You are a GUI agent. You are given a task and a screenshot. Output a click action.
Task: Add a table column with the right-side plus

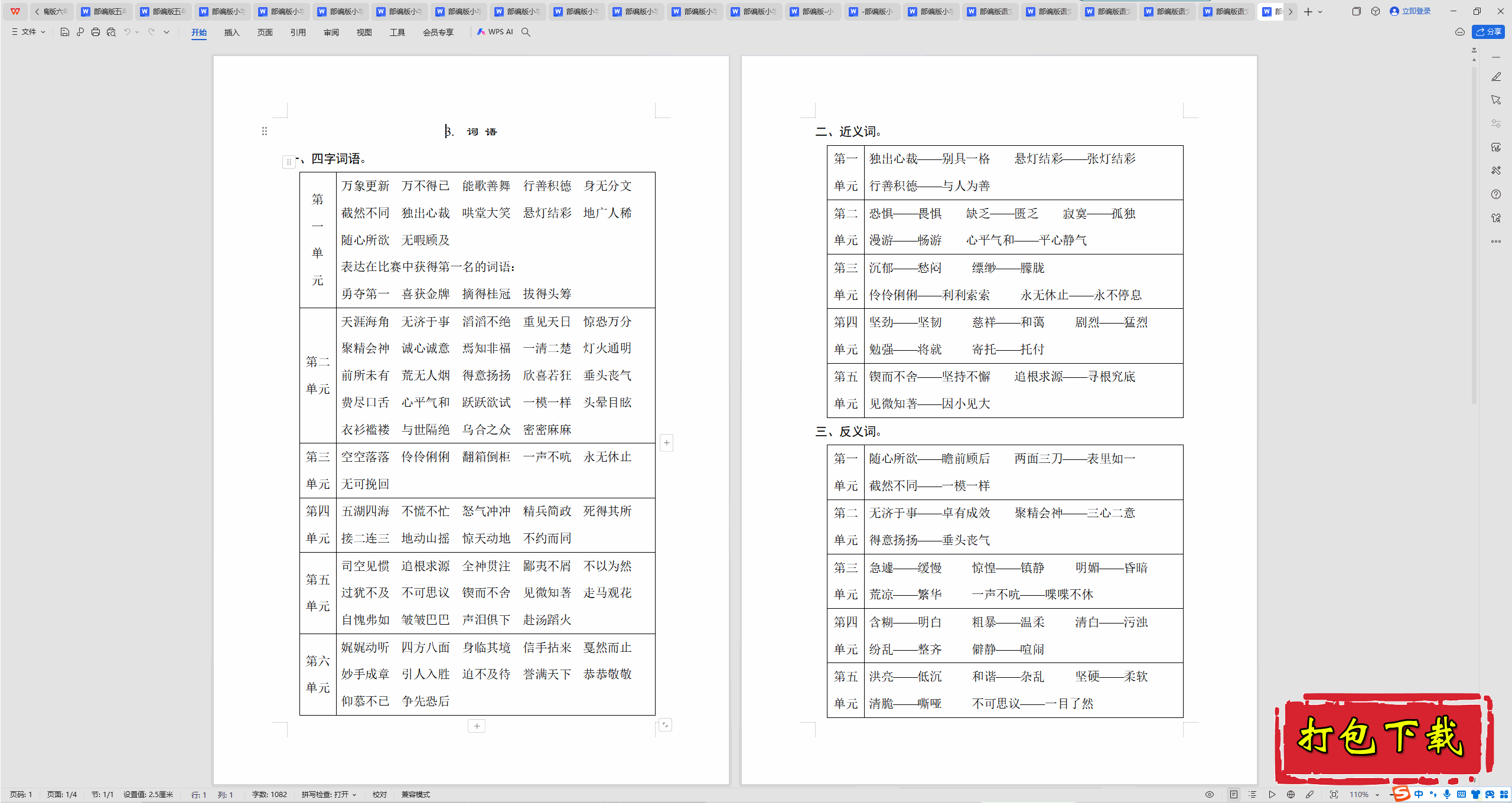click(x=666, y=443)
